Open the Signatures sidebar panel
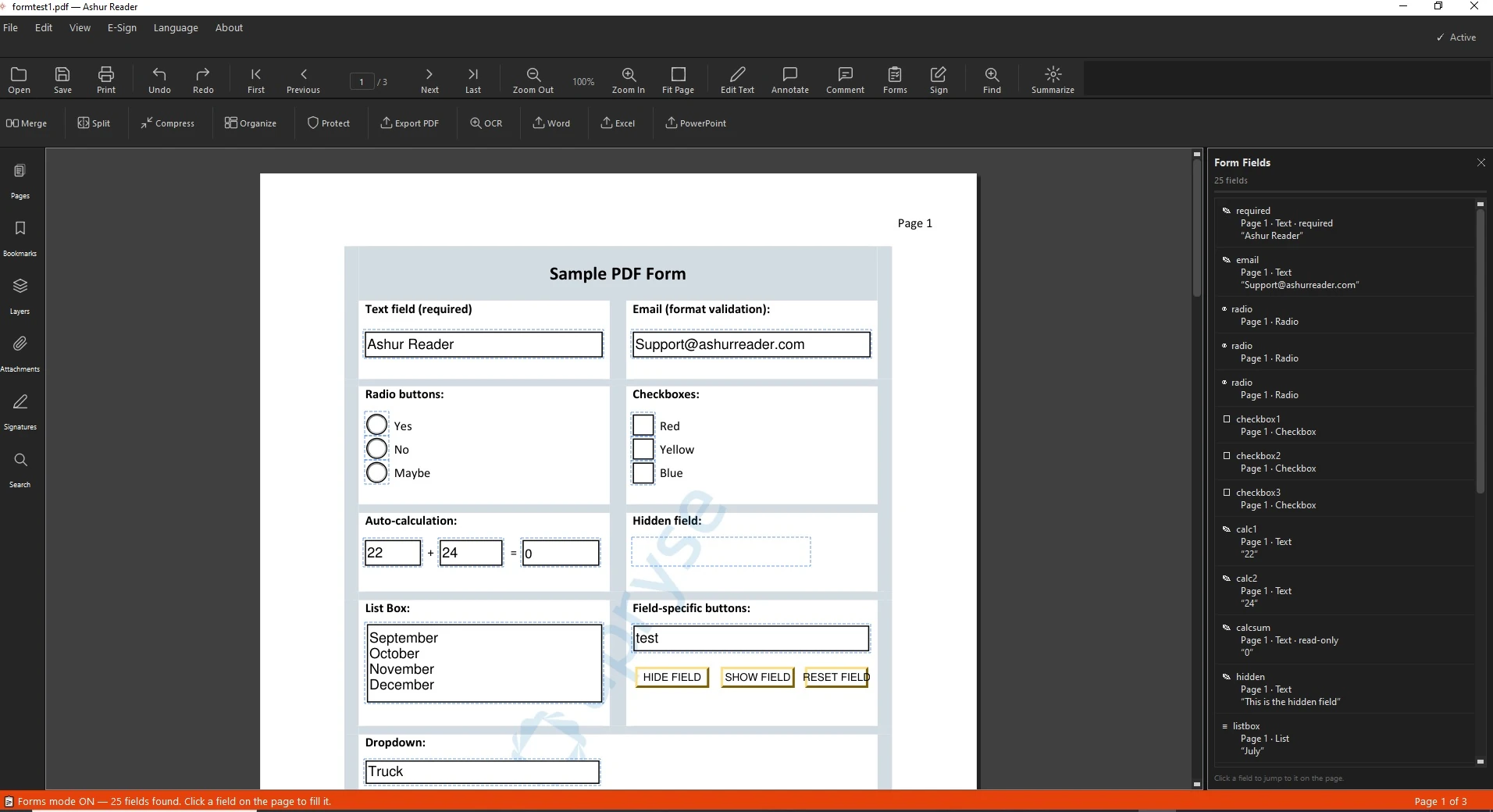The height and width of the screenshot is (812, 1493). (x=20, y=412)
